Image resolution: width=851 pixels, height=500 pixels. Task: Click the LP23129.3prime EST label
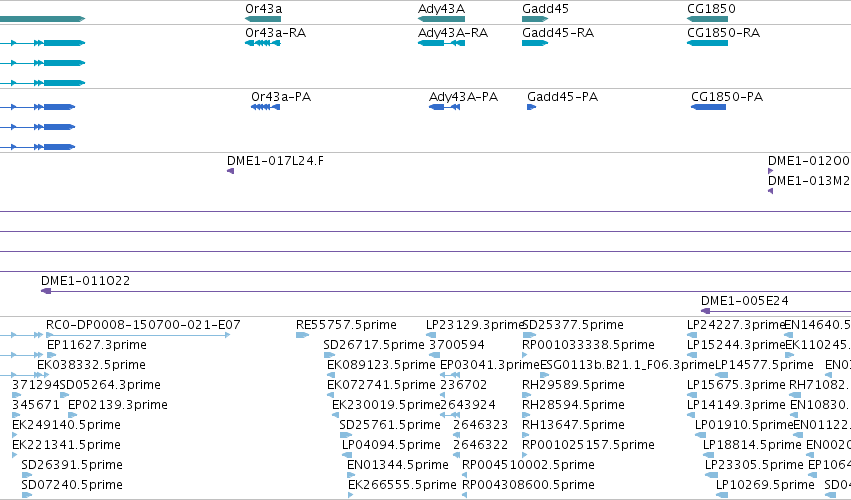pyautogui.click(x=474, y=325)
